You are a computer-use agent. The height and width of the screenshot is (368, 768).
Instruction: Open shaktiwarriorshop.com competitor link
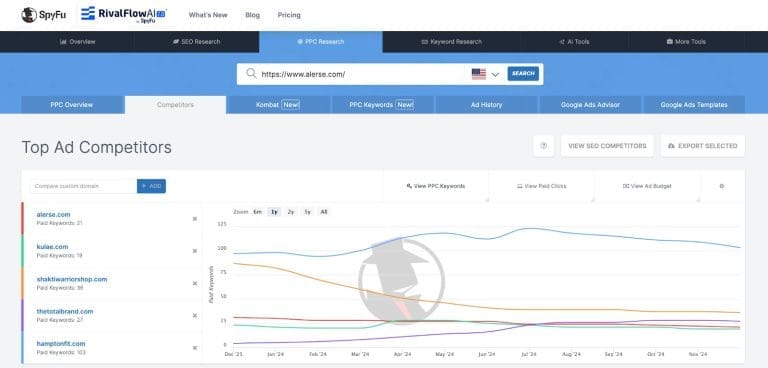(72, 279)
